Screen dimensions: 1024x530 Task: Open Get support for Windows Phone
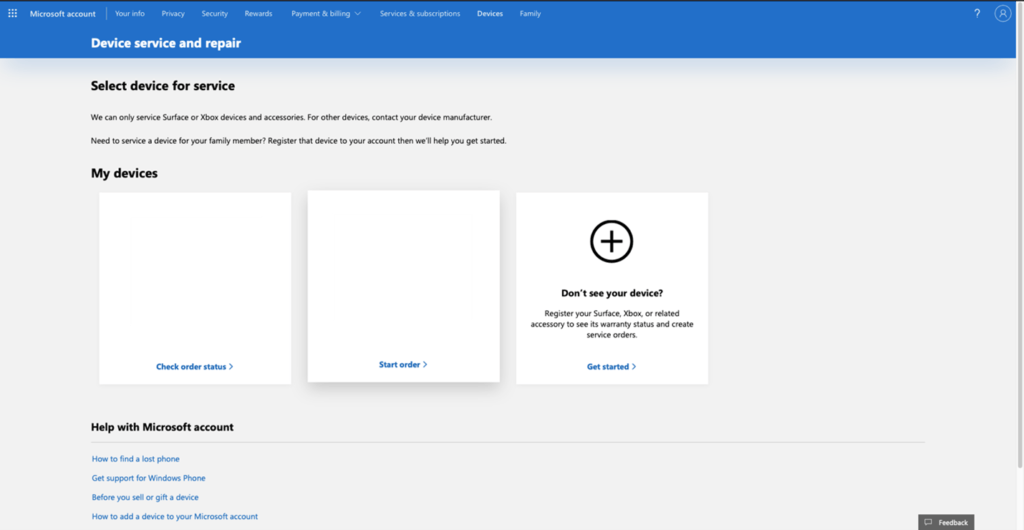148,478
